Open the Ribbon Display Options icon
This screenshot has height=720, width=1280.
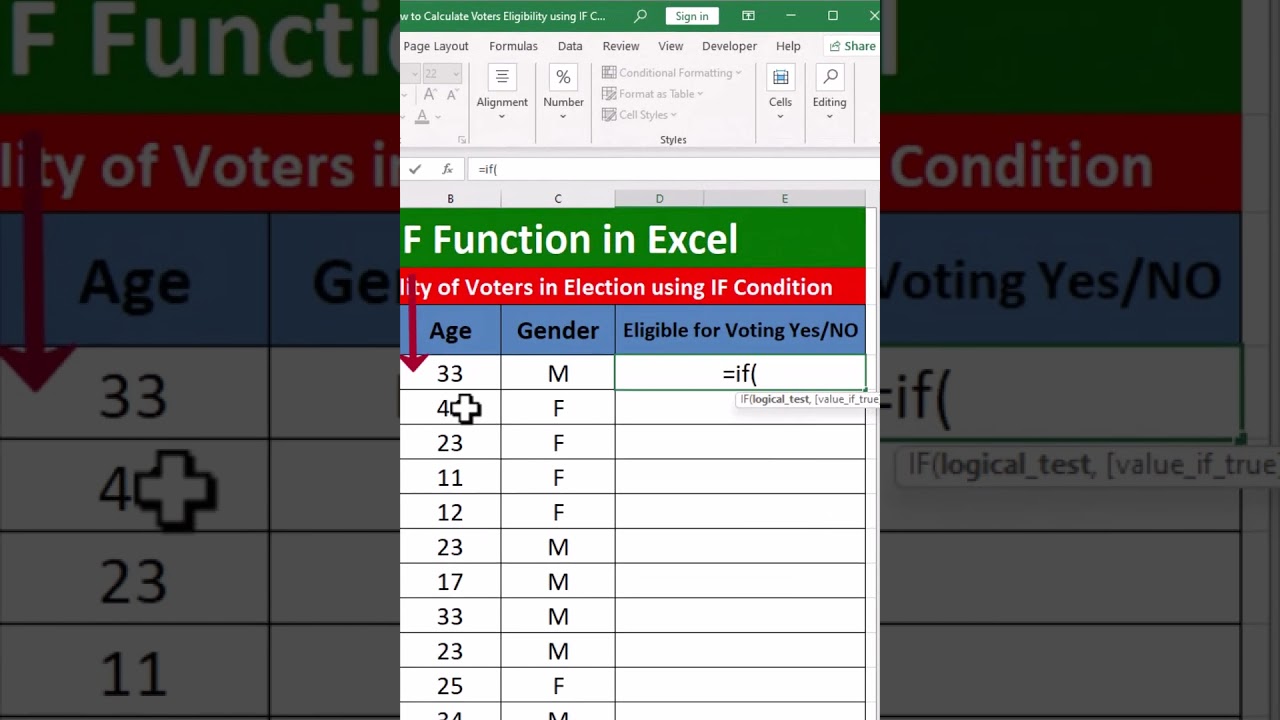[x=748, y=16]
